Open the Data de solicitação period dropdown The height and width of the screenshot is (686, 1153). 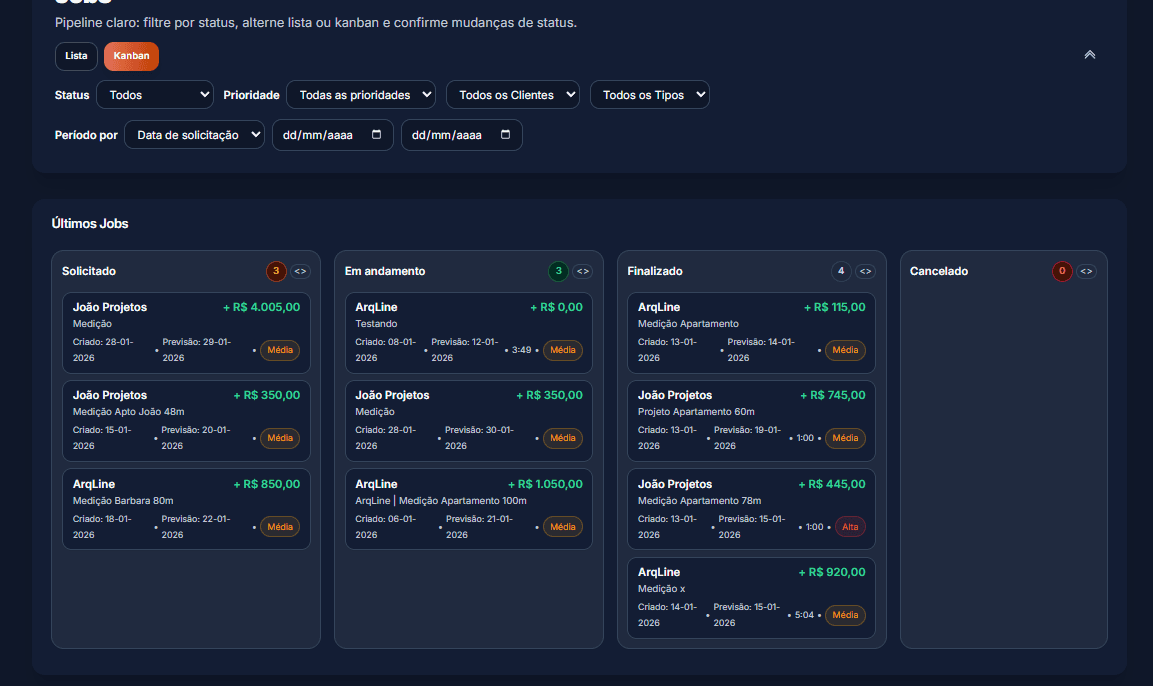tap(194, 135)
